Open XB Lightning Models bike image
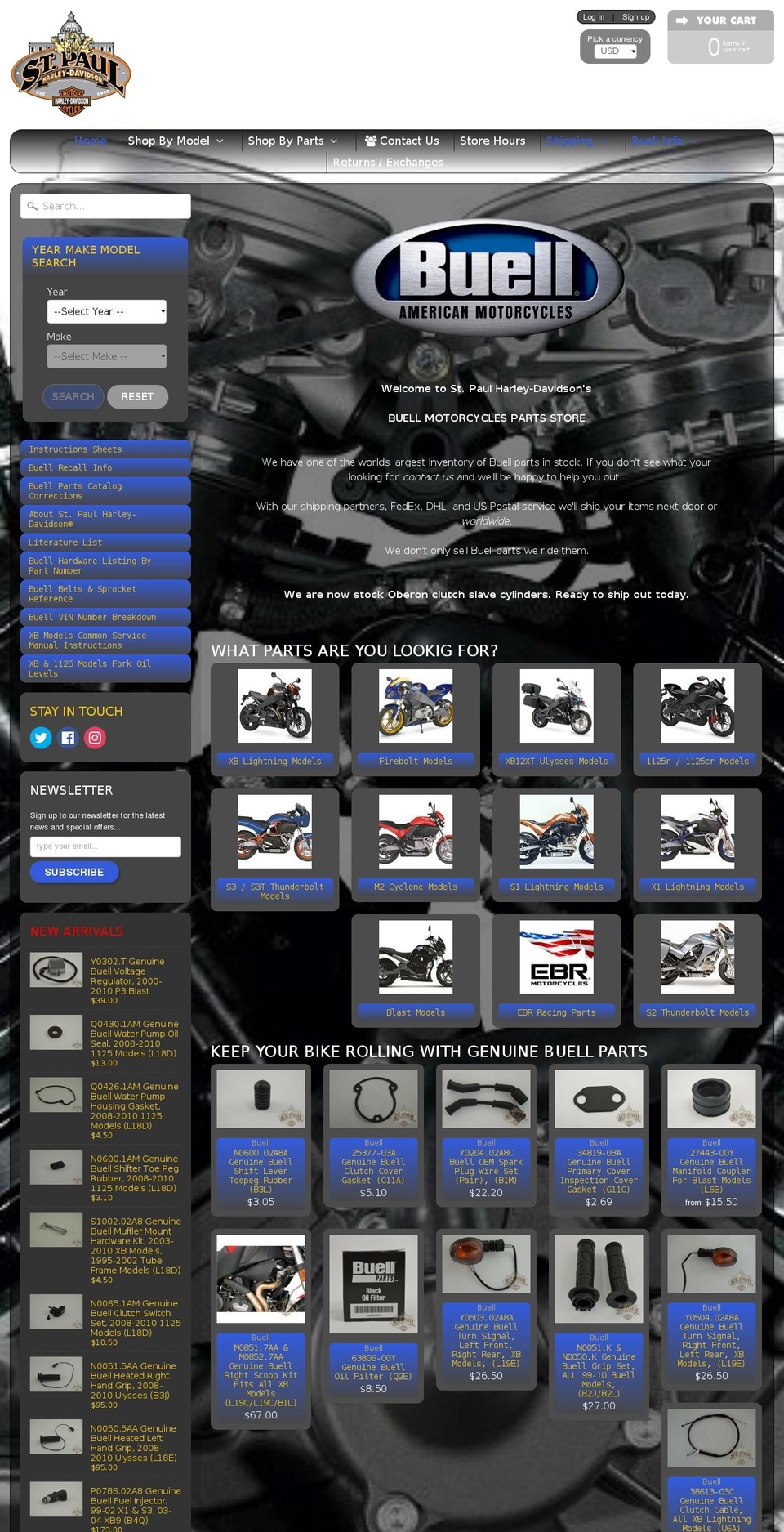784x1532 pixels. tap(274, 706)
